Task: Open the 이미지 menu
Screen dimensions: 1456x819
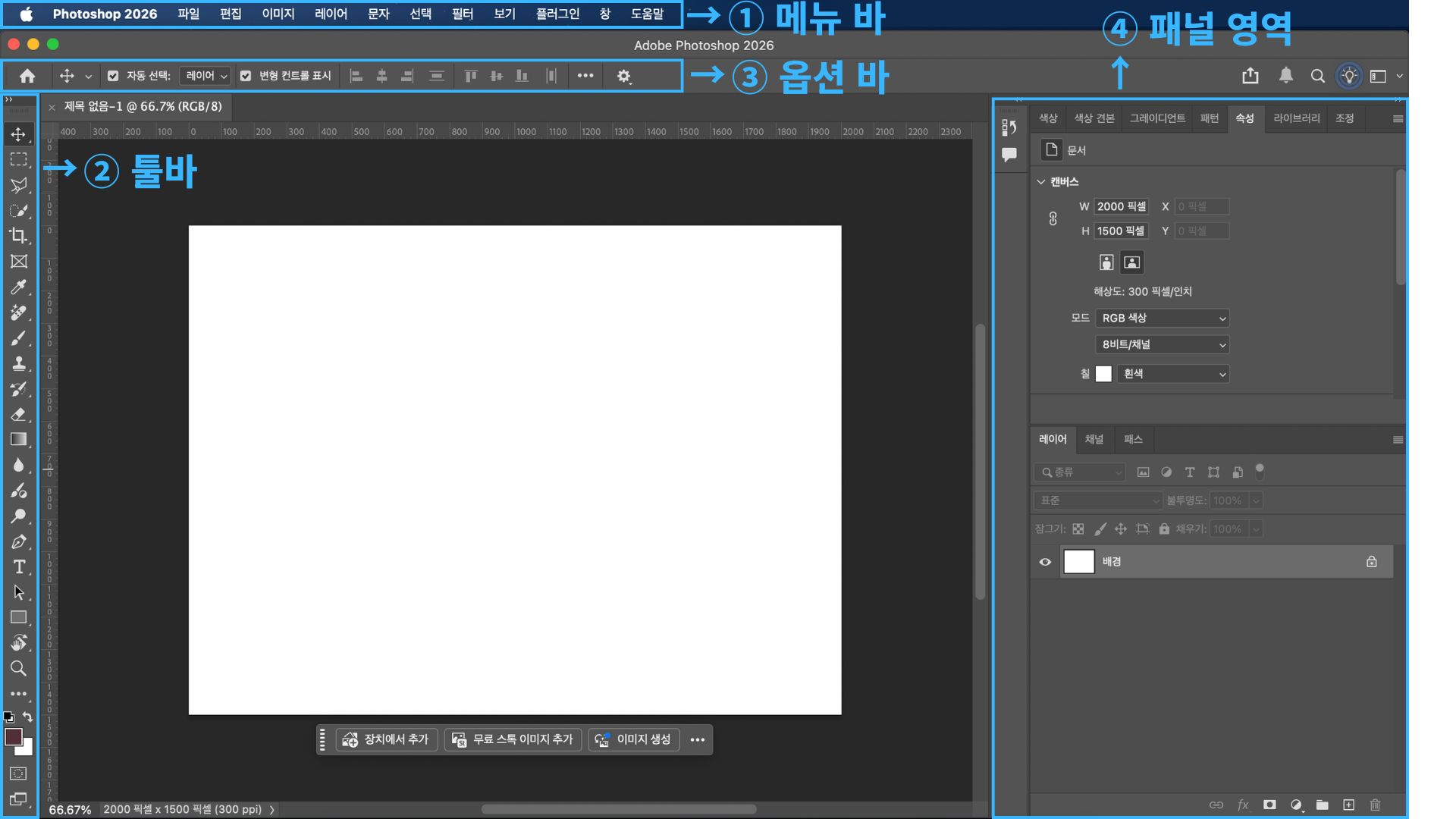Action: point(278,14)
